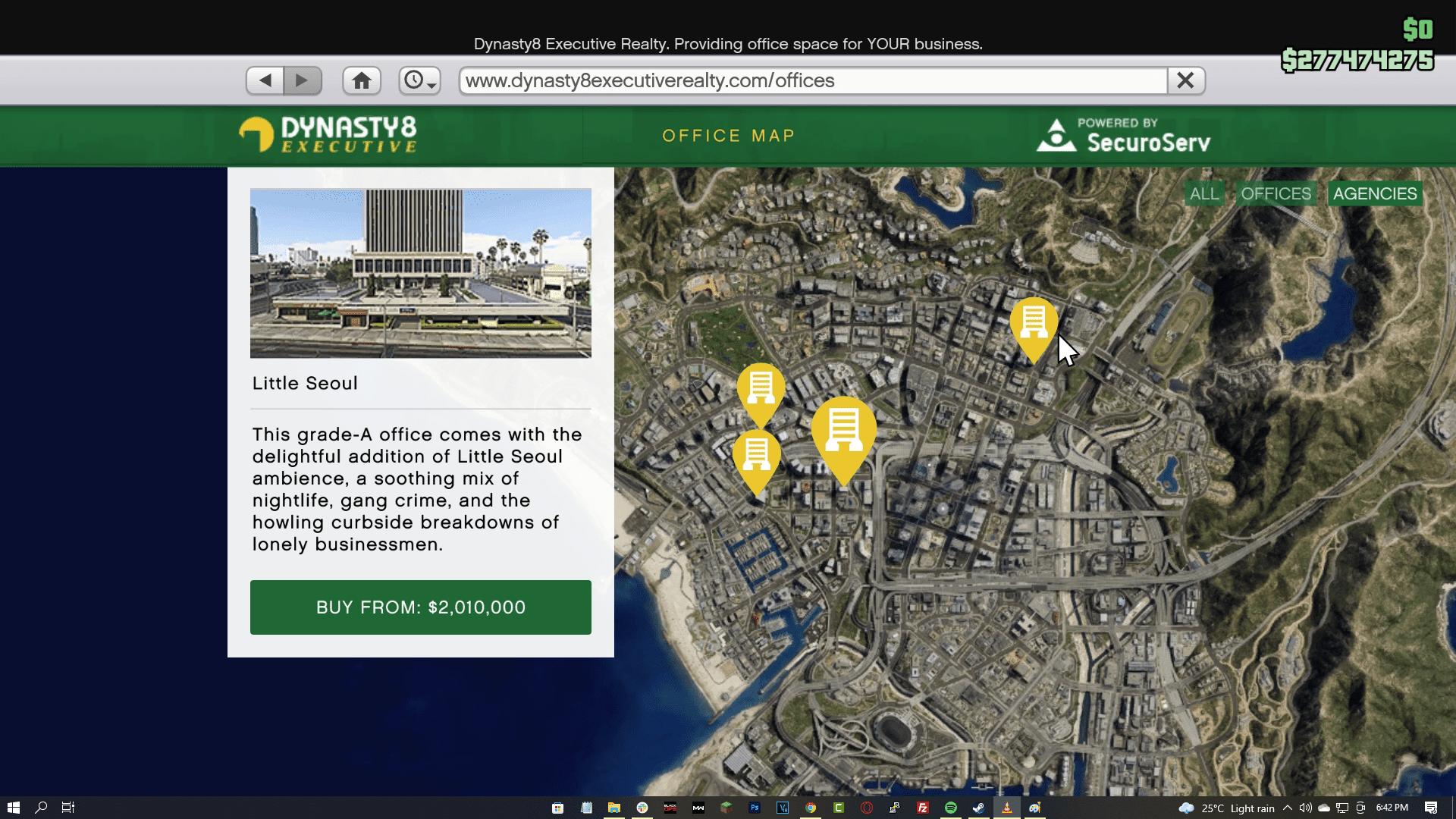Go to the browser home page icon
This screenshot has height=819, width=1456.
pos(362,80)
